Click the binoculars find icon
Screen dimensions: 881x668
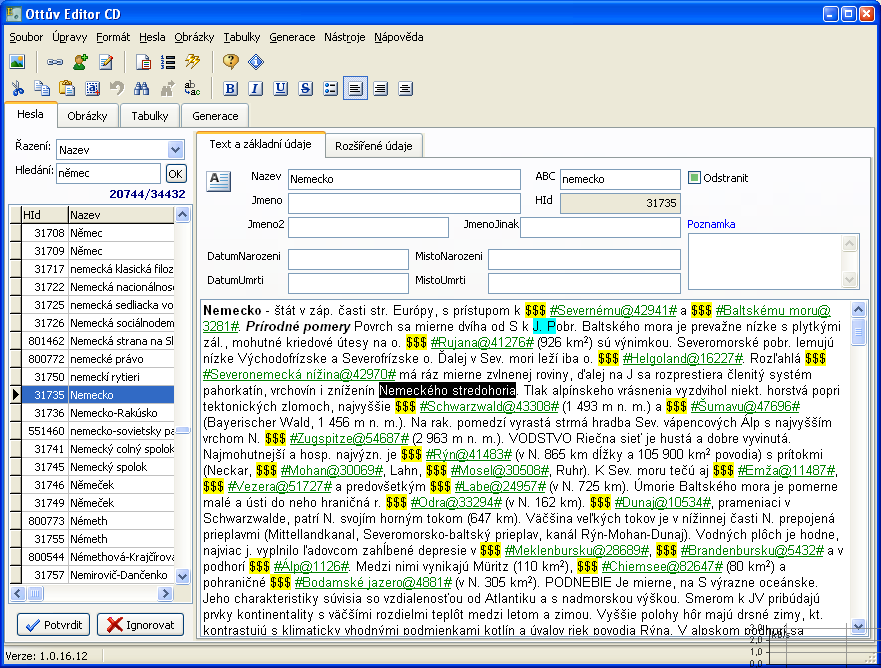(141, 88)
